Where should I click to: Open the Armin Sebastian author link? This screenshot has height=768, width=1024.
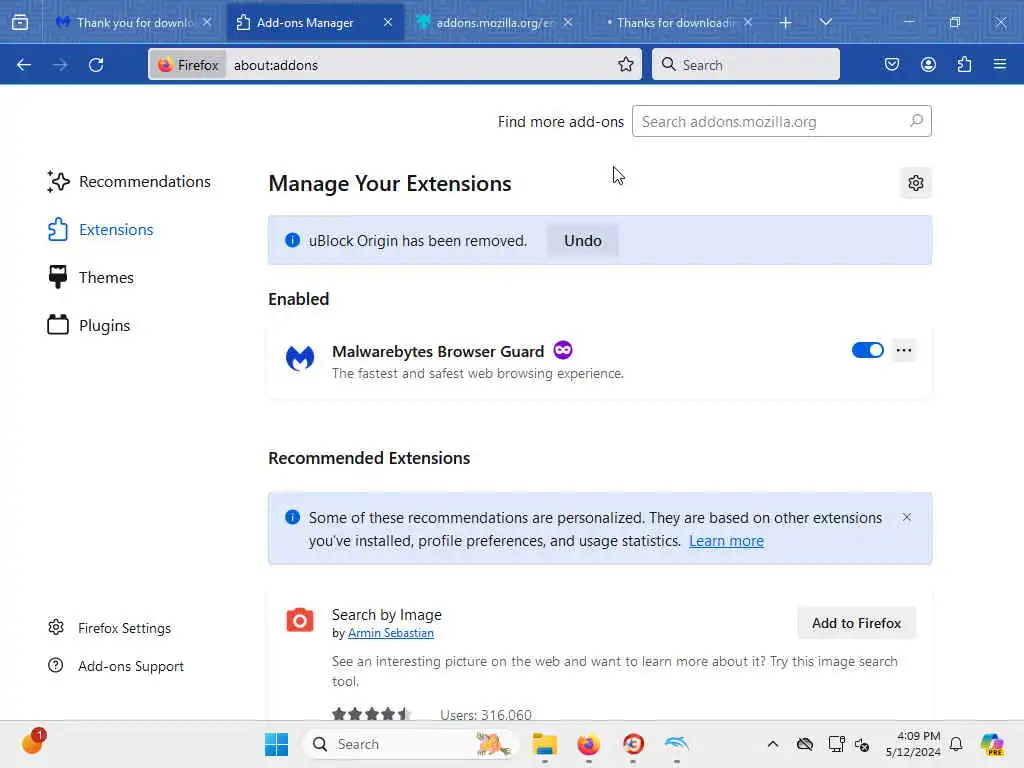point(391,633)
